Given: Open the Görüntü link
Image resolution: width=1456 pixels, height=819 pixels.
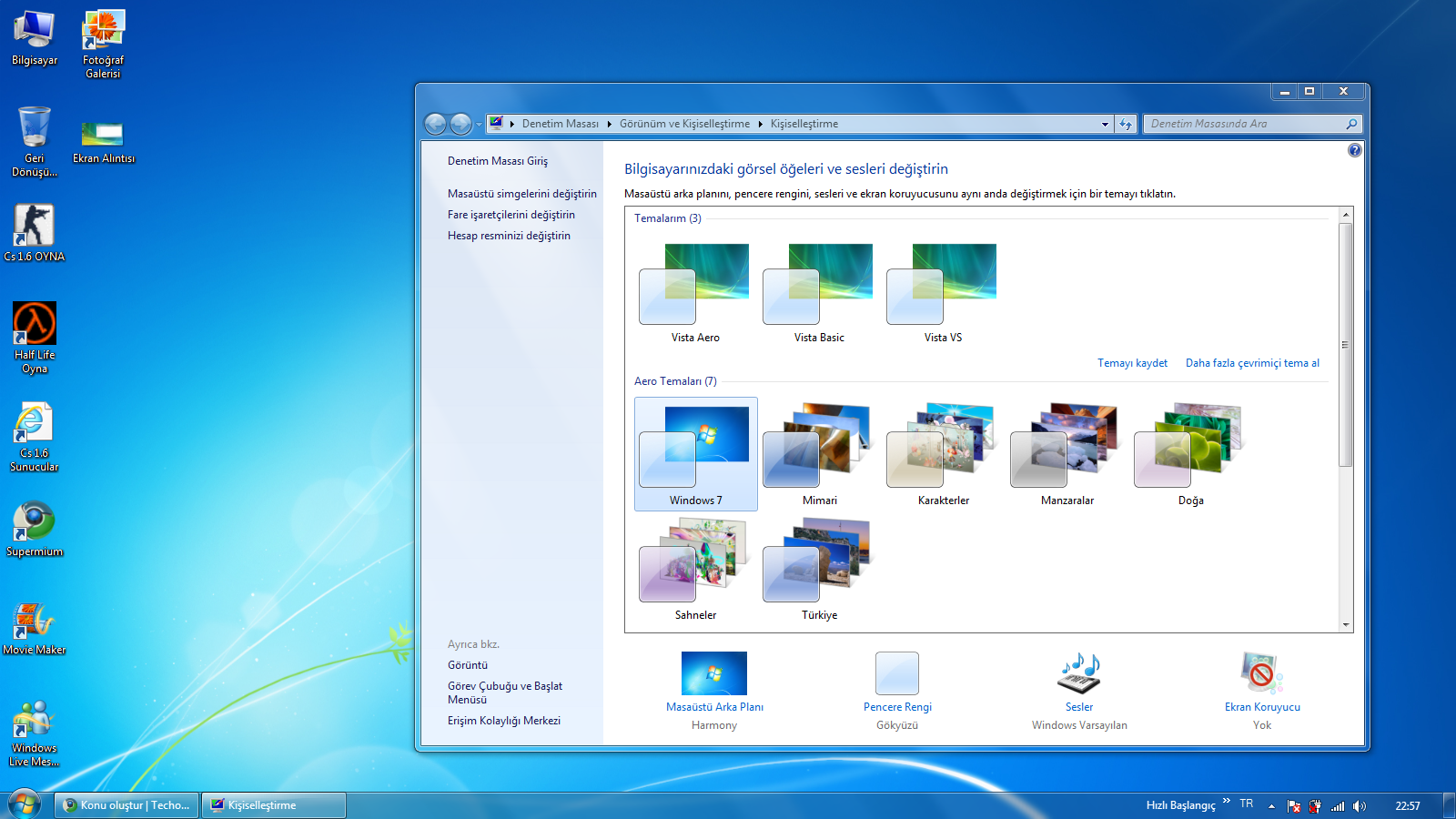Looking at the screenshot, I should (468, 665).
